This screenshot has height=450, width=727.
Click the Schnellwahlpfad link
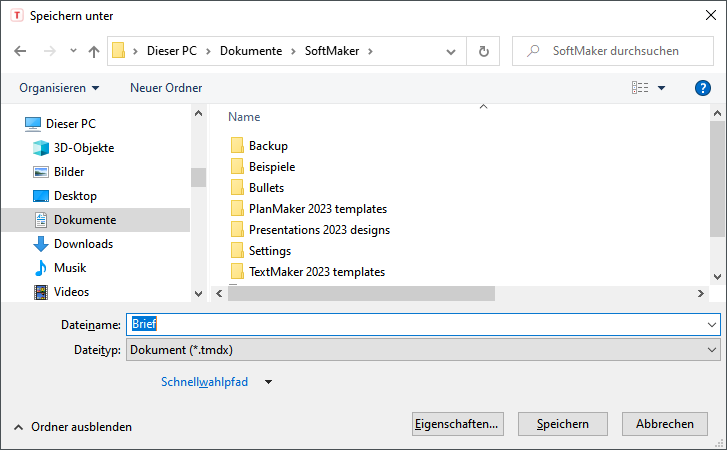point(204,382)
